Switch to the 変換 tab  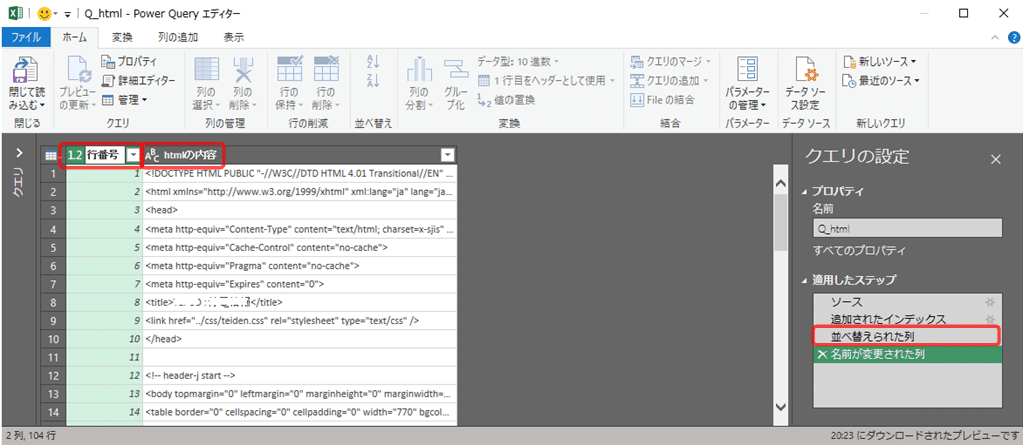(x=122, y=37)
